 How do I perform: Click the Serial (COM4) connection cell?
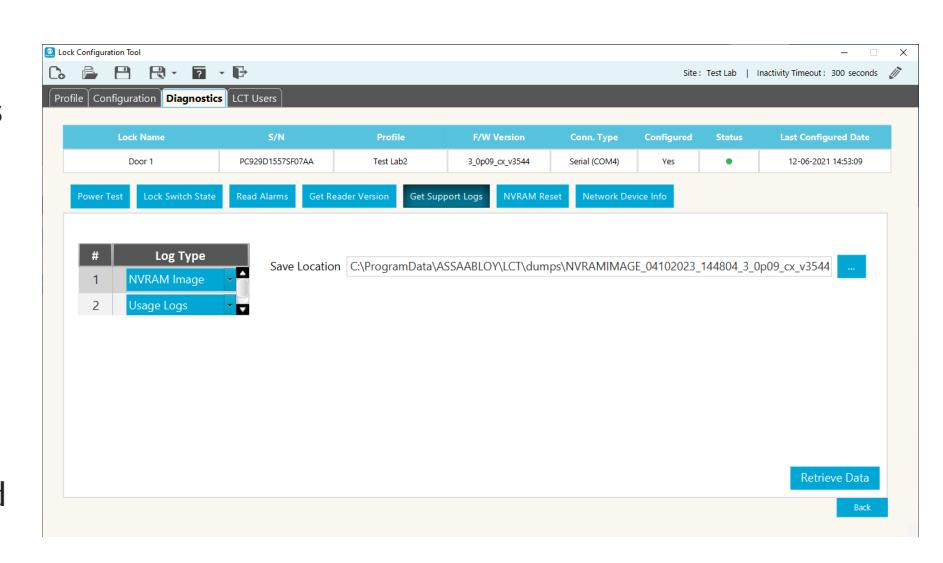click(x=594, y=161)
